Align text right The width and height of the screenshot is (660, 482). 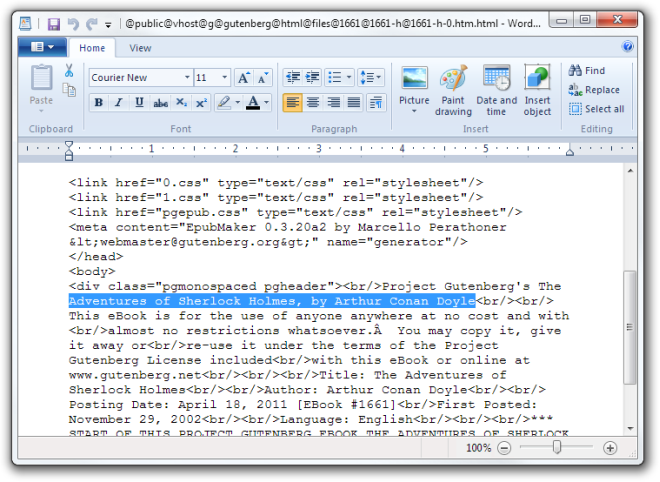[333, 102]
